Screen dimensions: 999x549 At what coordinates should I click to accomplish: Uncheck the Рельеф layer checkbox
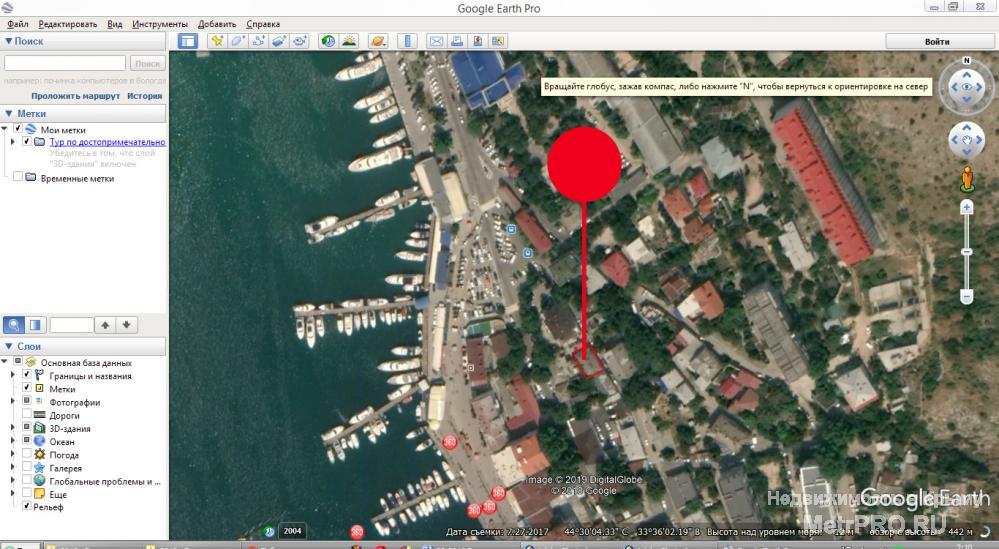tap(27, 506)
